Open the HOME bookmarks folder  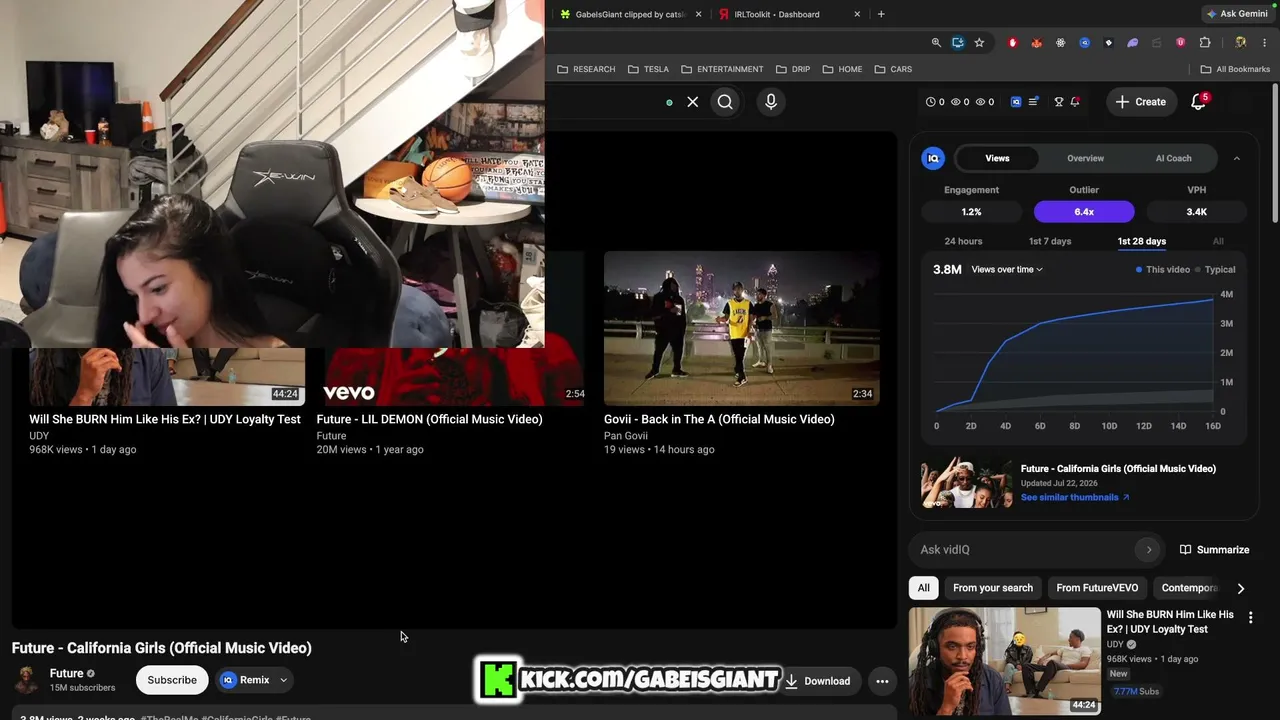[842, 69]
